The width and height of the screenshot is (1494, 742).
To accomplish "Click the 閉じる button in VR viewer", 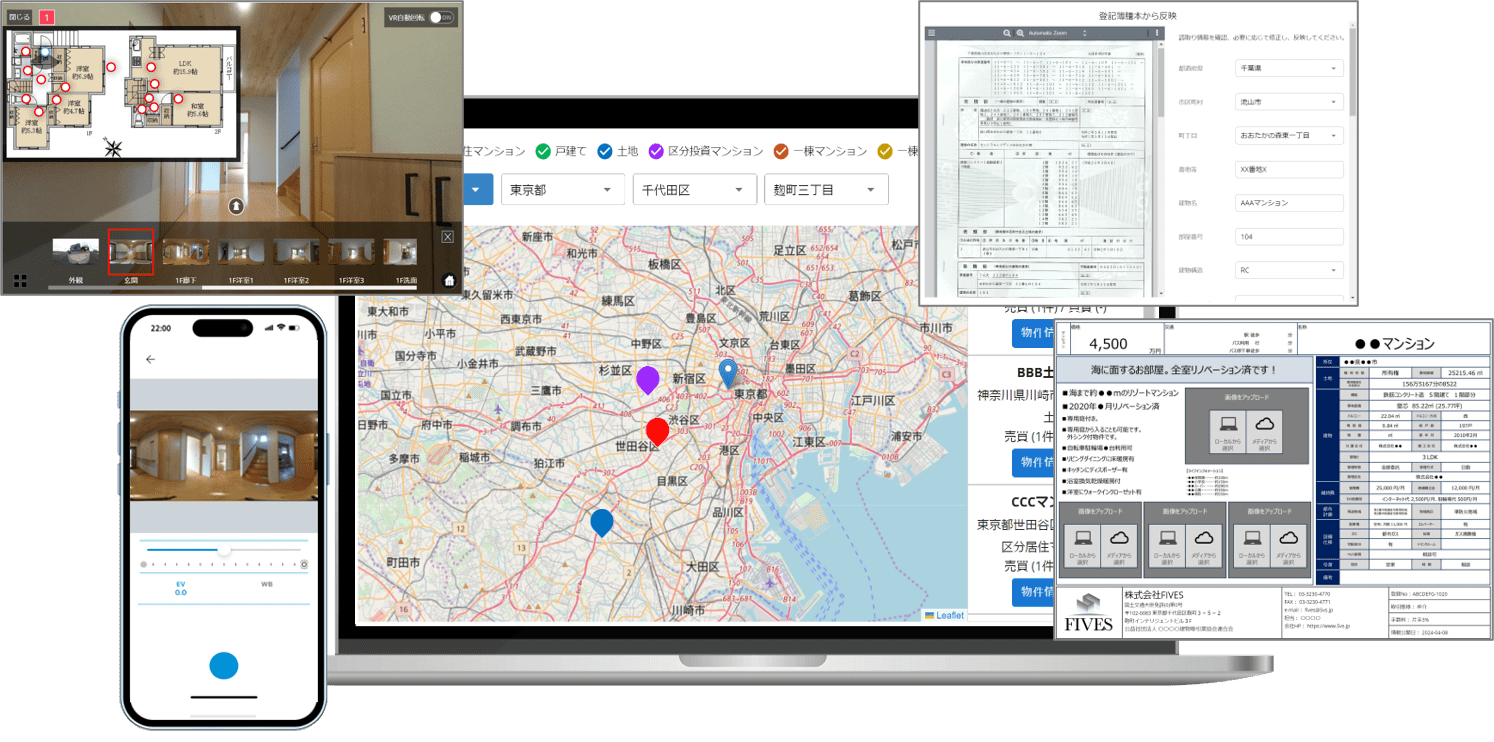I will click(20, 17).
